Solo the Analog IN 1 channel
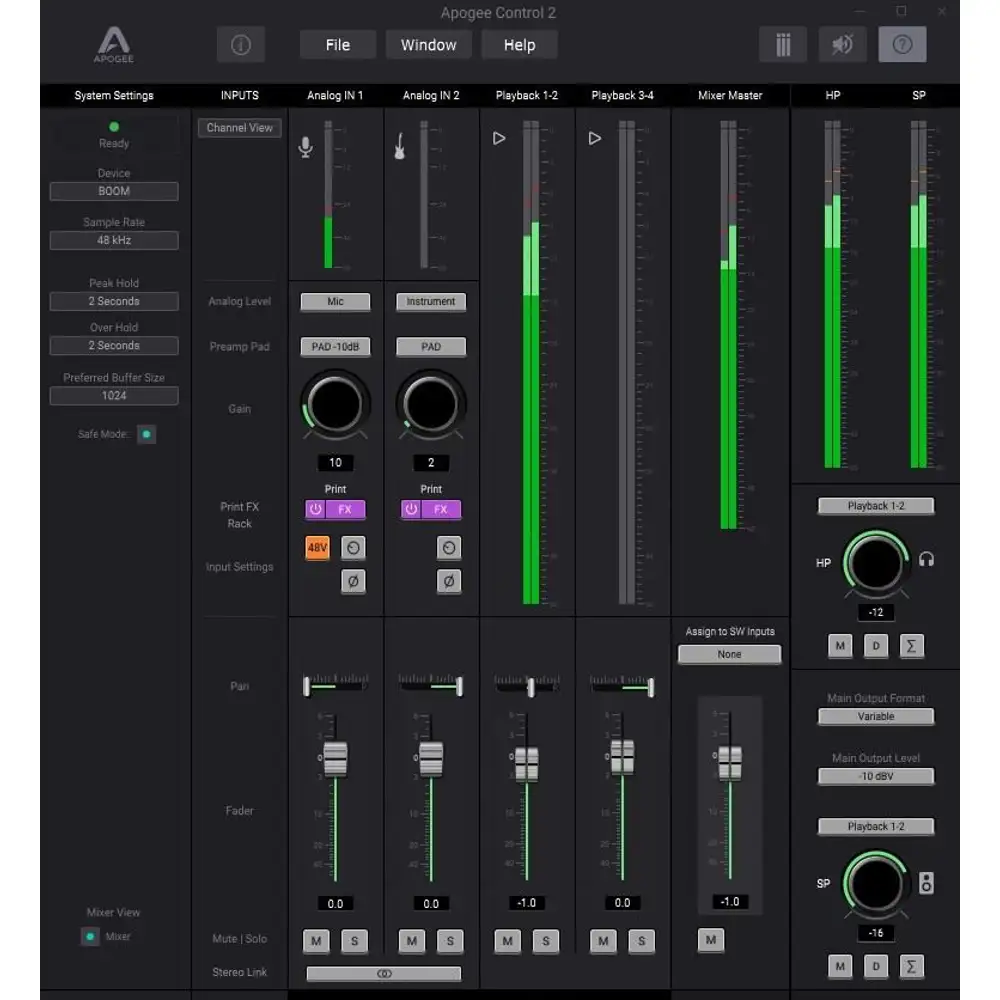1000x1000 pixels. (355, 941)
